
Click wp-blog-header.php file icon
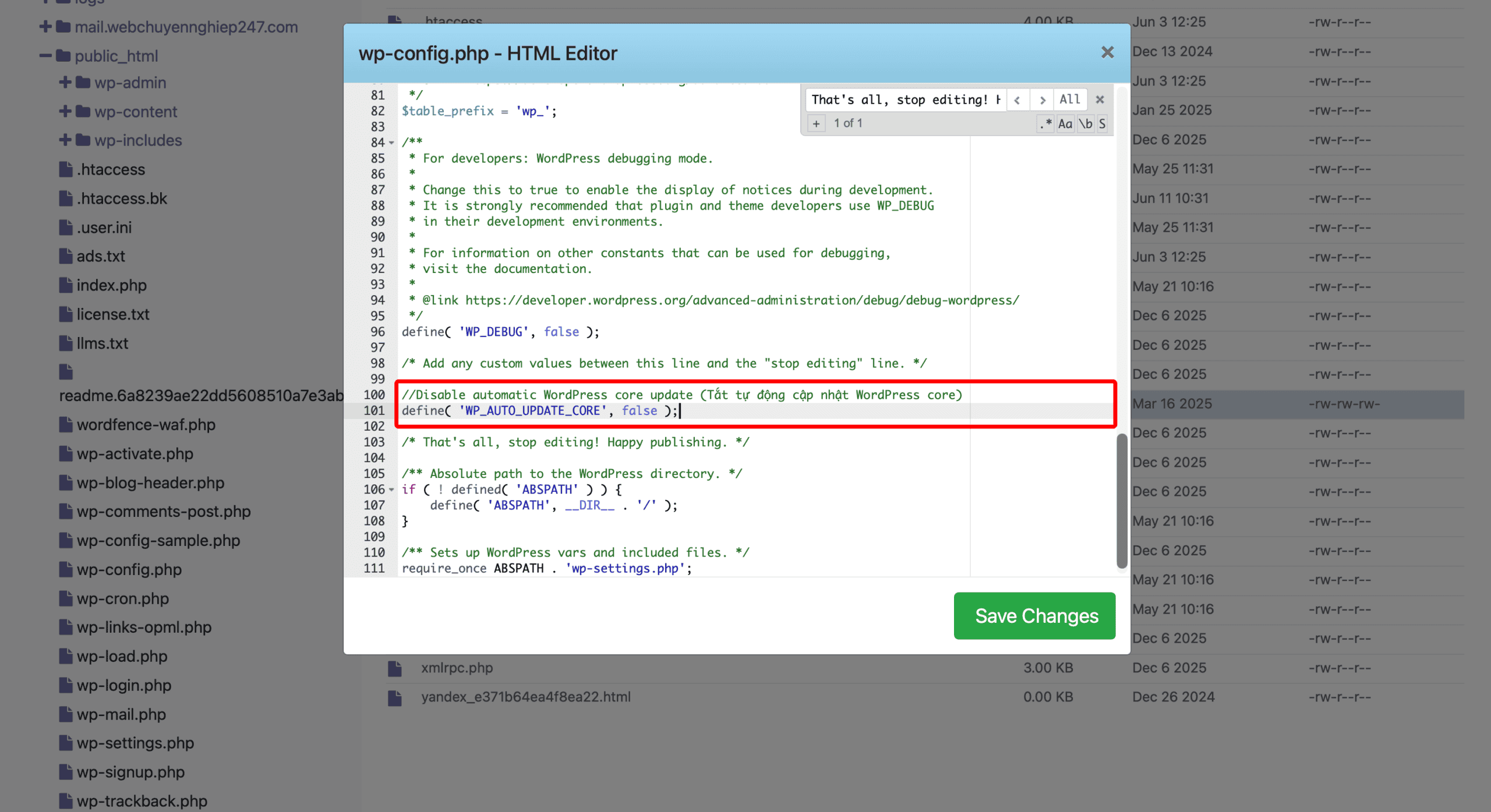point(66,483)
